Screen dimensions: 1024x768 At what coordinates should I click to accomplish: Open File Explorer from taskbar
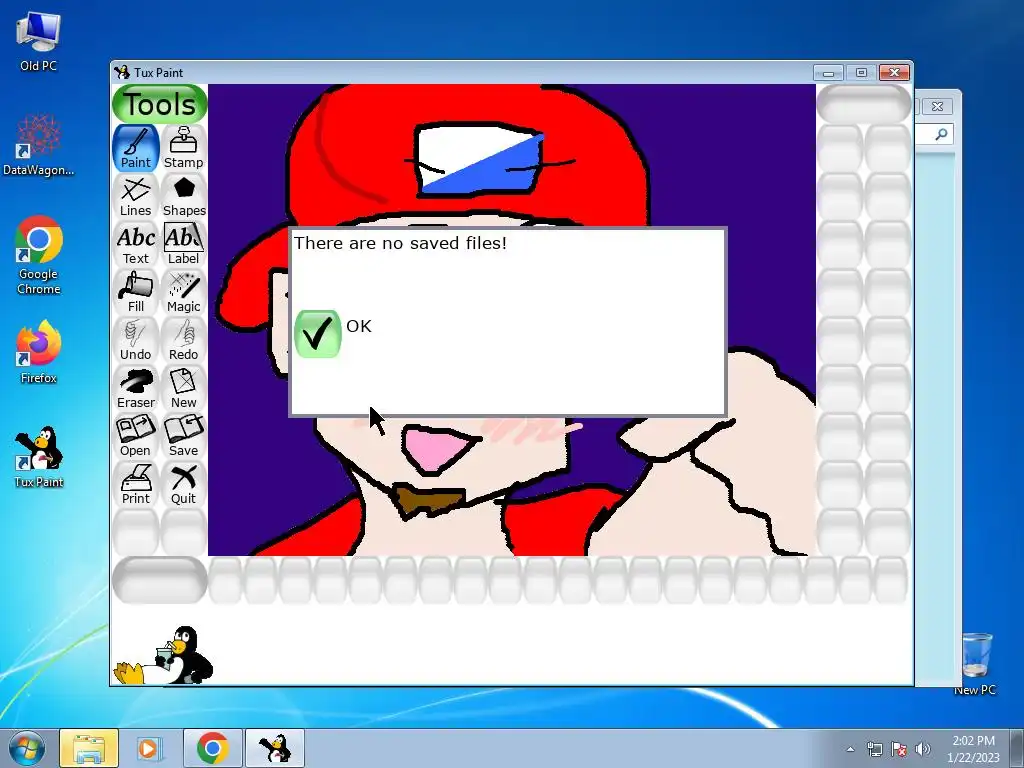pos(89,748)
